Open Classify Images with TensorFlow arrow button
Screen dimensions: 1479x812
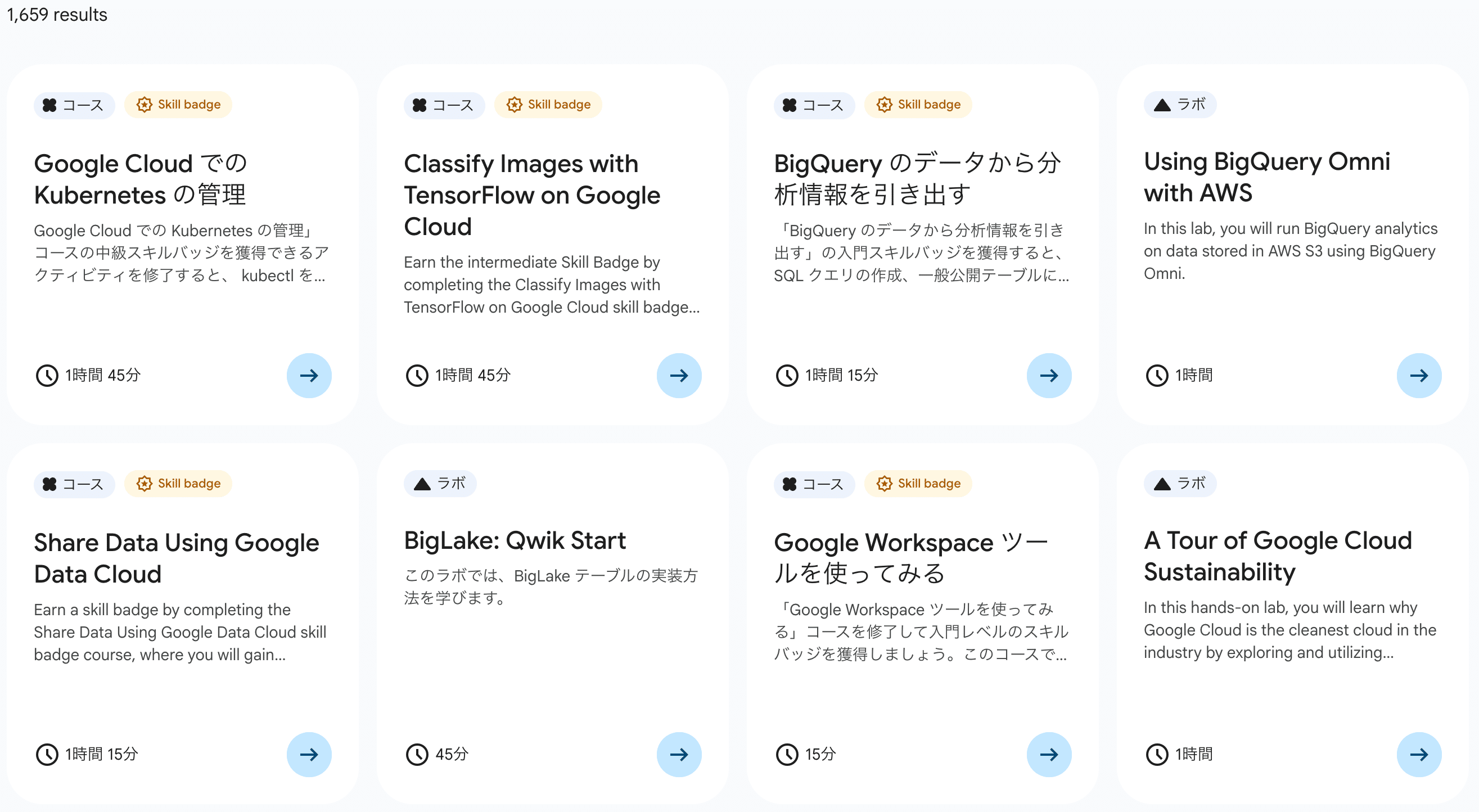point(679,376)
